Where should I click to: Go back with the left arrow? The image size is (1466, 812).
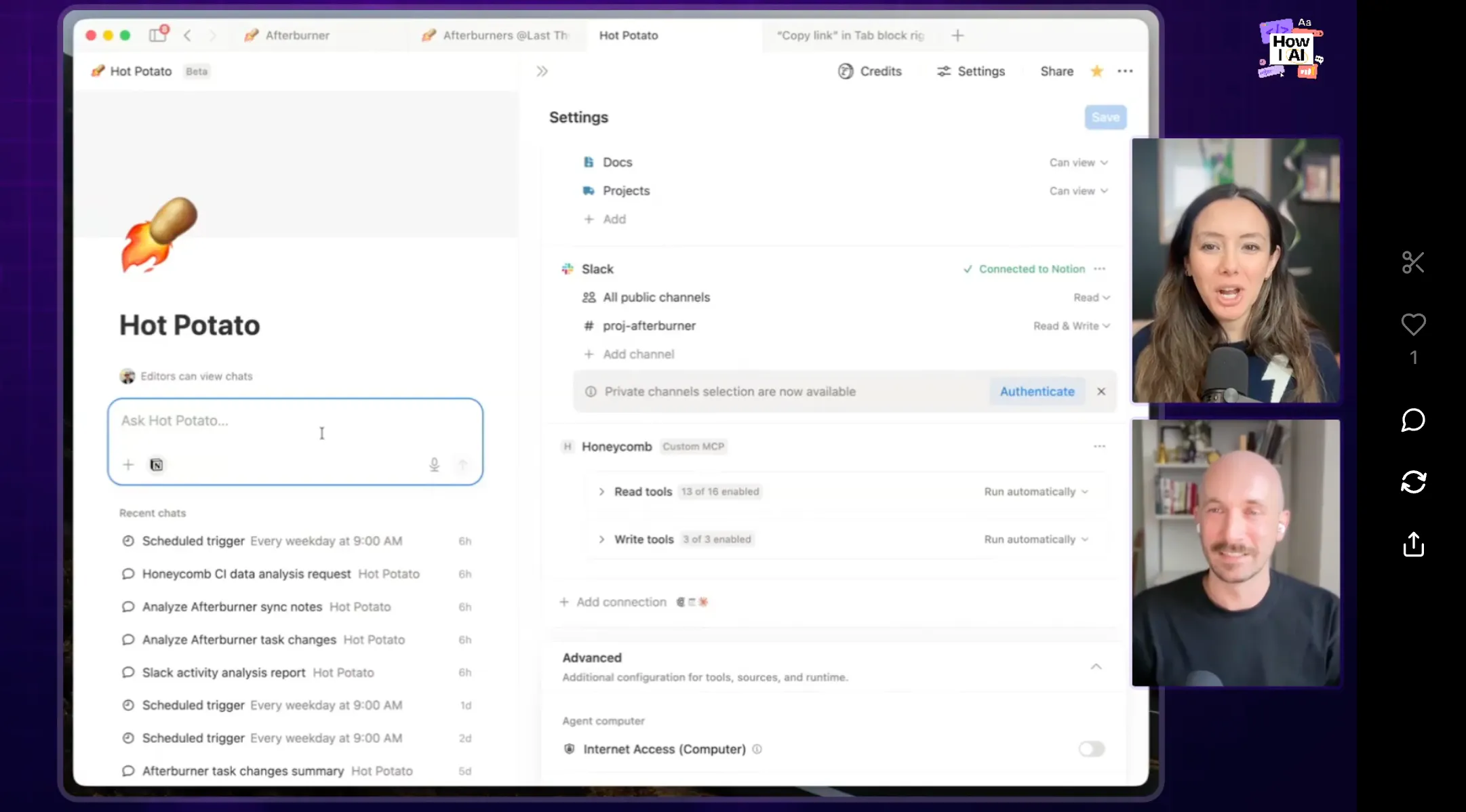(x=188, y=35)
